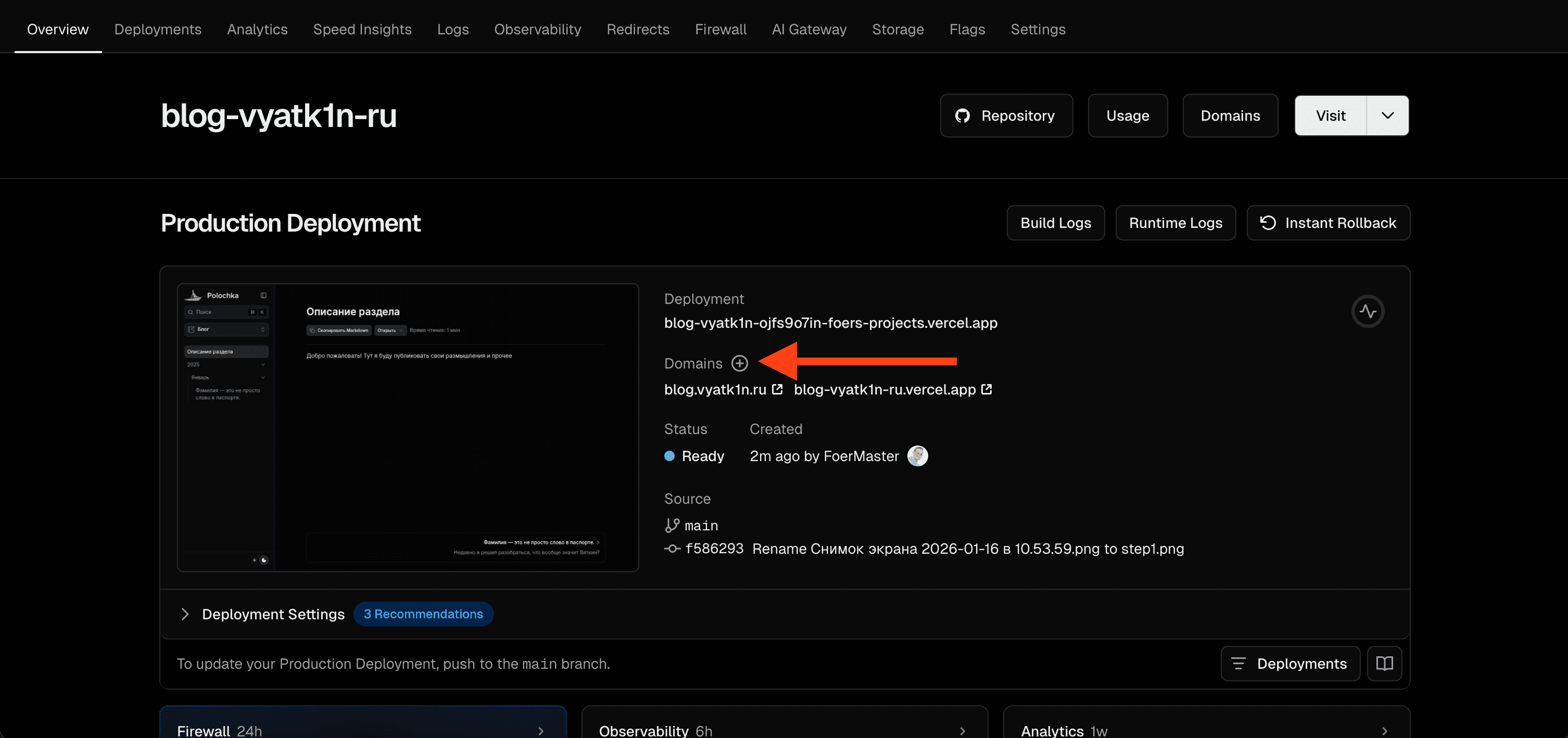
Task: Click the deployment preview thumbnail
Action: 408,427
